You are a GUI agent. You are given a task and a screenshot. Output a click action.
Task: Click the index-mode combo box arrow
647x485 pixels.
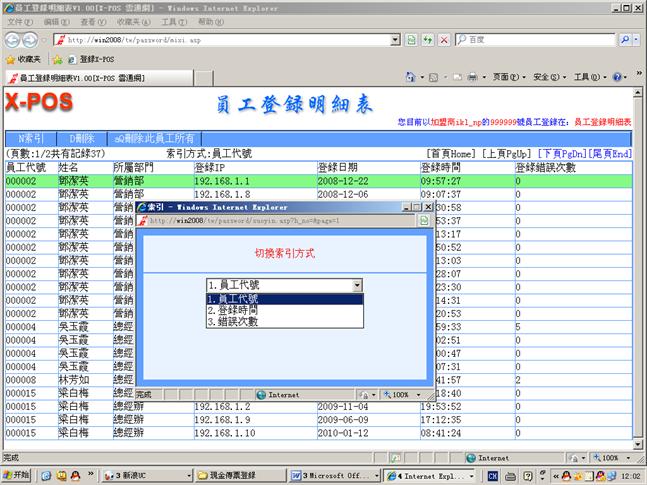(357, 286)
